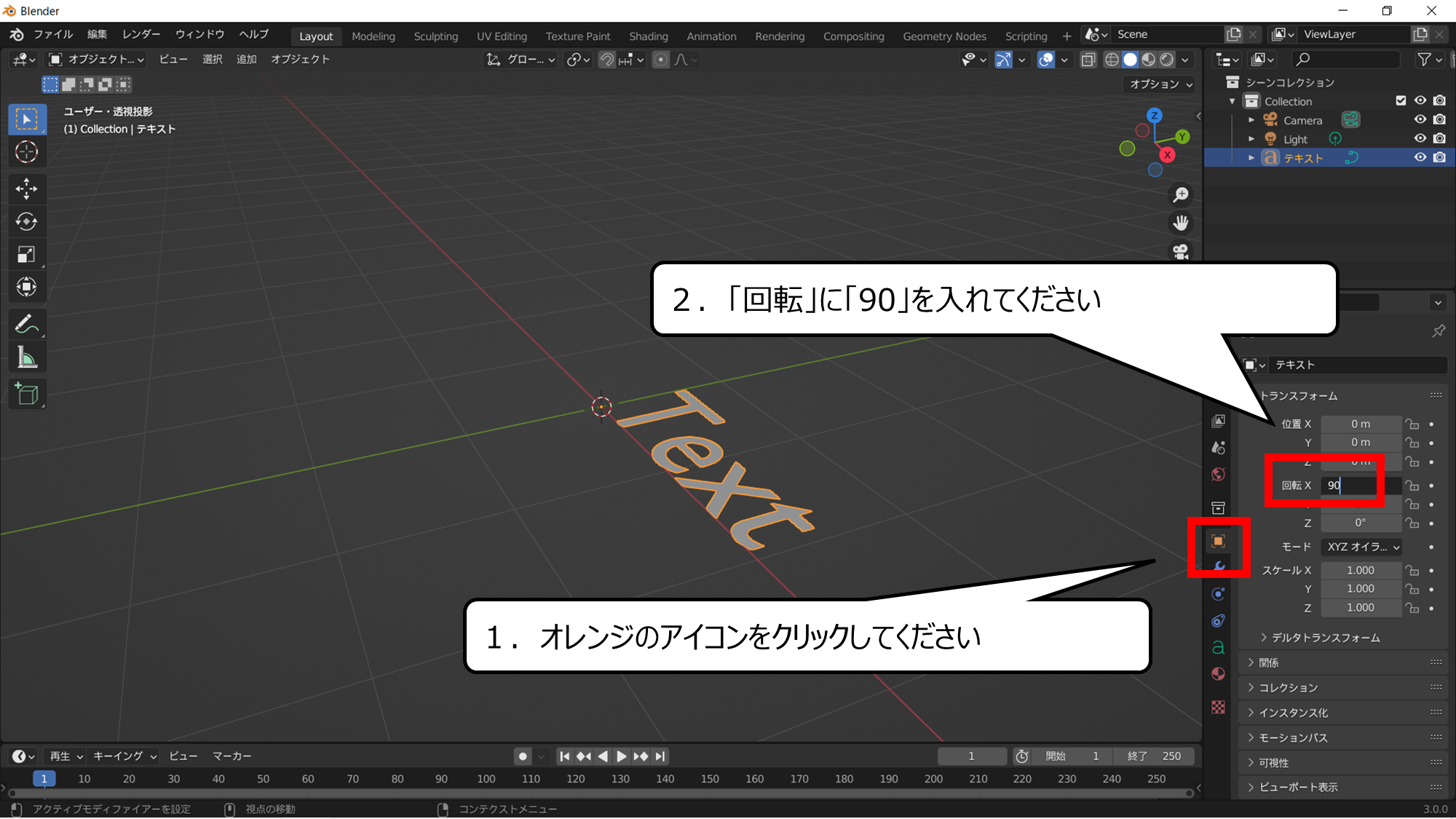Switch to the Geometry Nodes workspace tab
Image resolution: width=1456 pixels, height=819 pixels.
944,36
